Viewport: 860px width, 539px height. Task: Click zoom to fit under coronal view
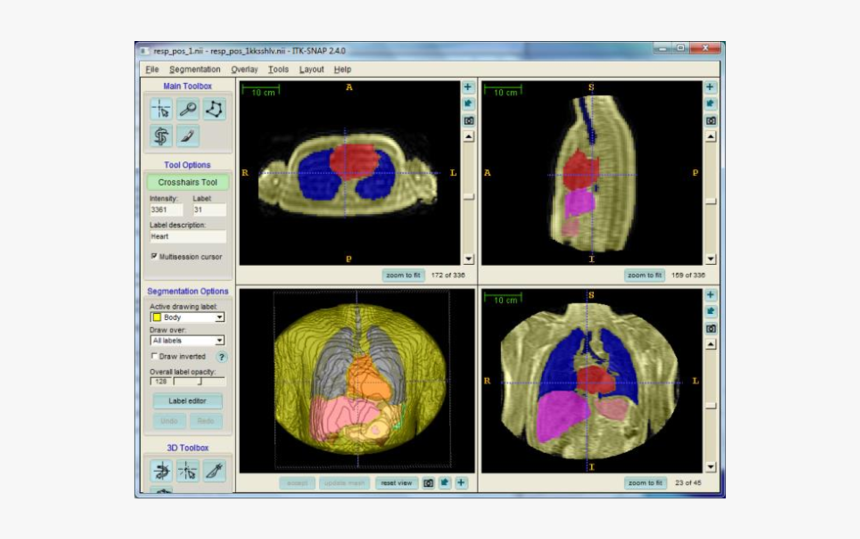pos(645,483)
